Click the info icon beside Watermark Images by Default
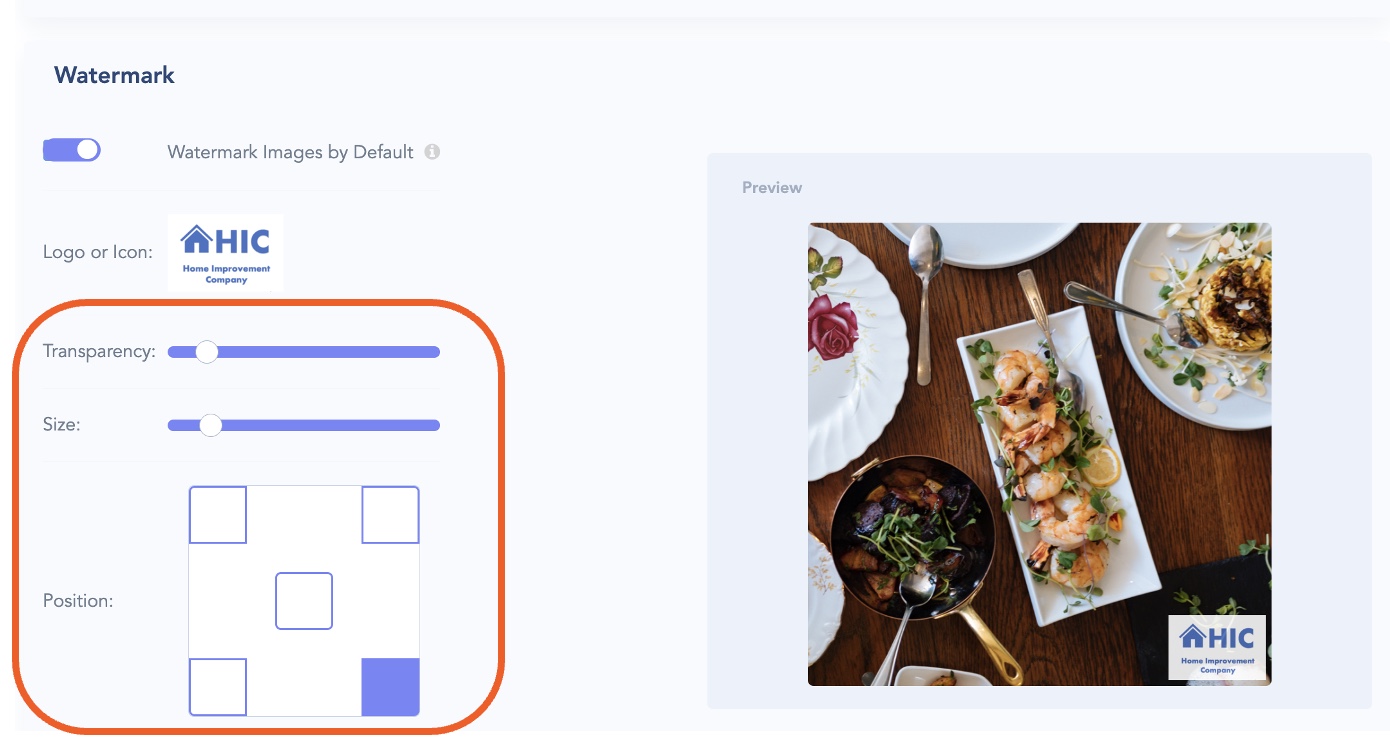 [432, 152]
